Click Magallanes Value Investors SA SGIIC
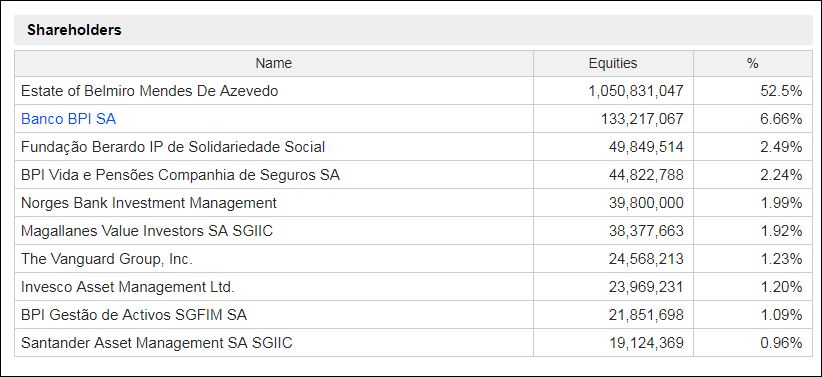The height and width of the screenshot is (377, 822). pyautogui.click(x=147, y=231)
